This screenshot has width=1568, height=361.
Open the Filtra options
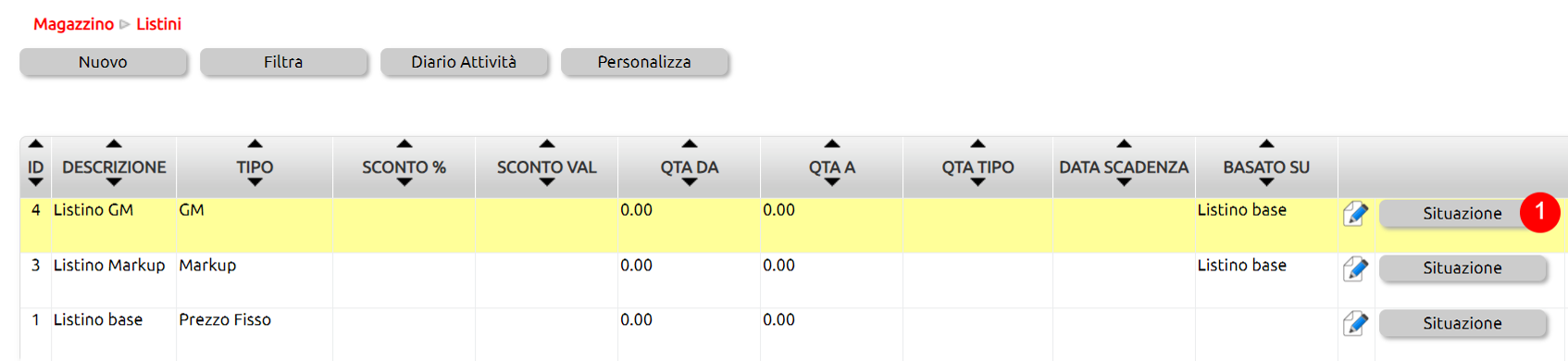(x=283, y=62)
